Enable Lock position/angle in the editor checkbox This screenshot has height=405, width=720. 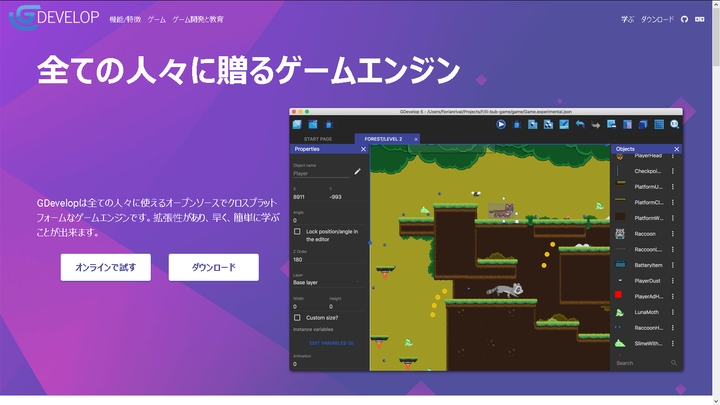(297, 231)
